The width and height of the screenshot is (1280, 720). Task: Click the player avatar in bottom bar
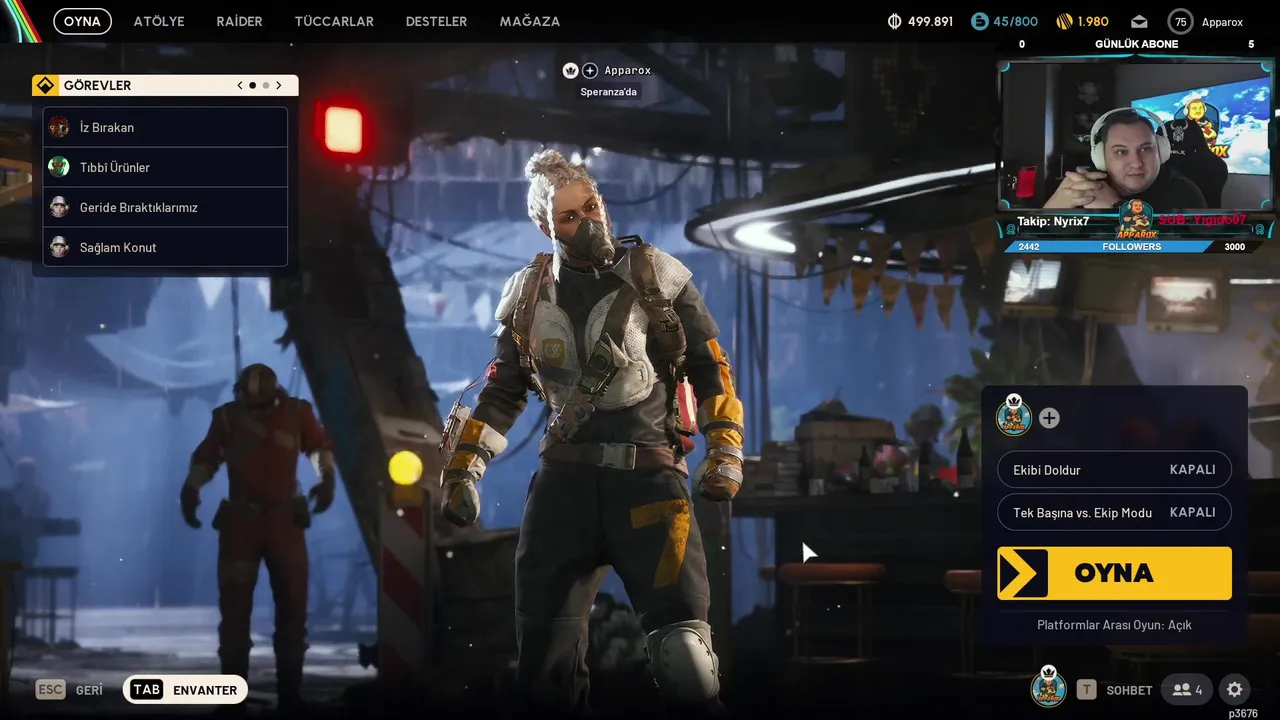pos(1048,688)
